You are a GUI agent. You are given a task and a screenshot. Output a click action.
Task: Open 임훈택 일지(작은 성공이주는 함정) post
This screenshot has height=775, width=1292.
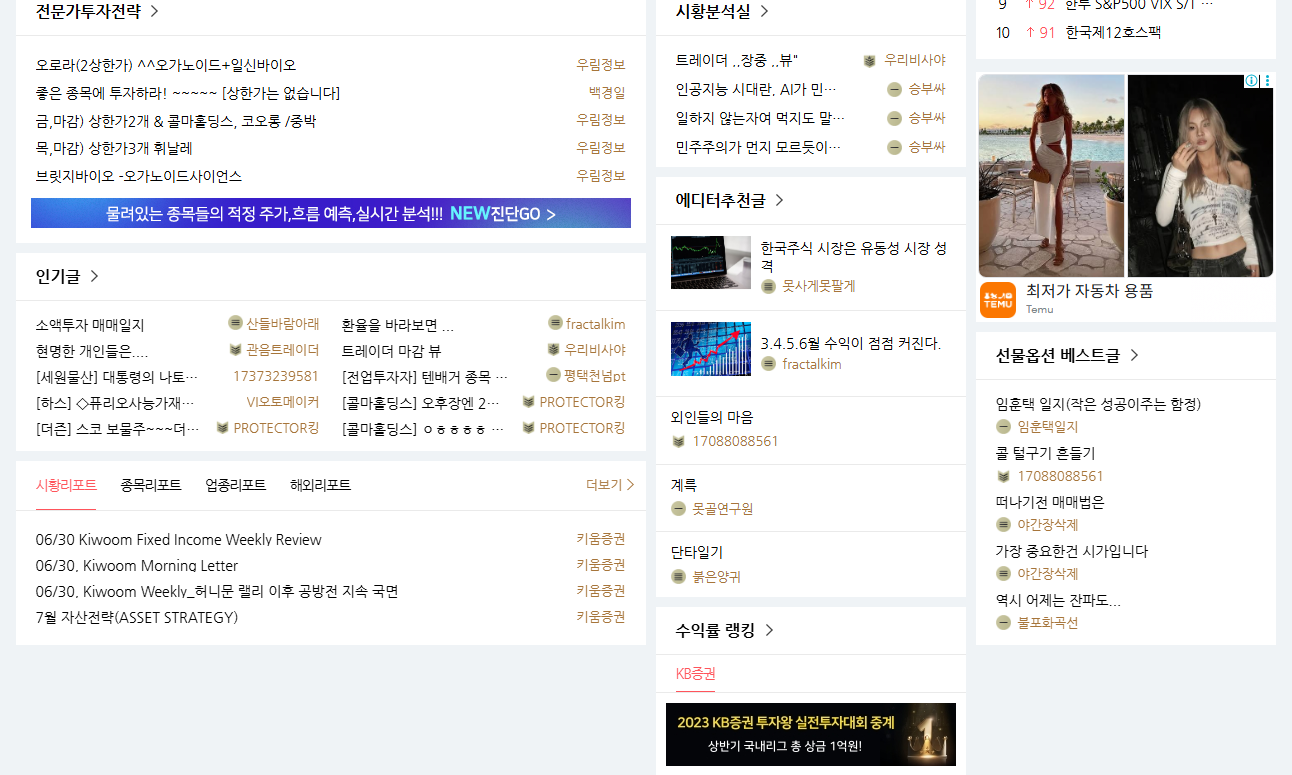1099,404
